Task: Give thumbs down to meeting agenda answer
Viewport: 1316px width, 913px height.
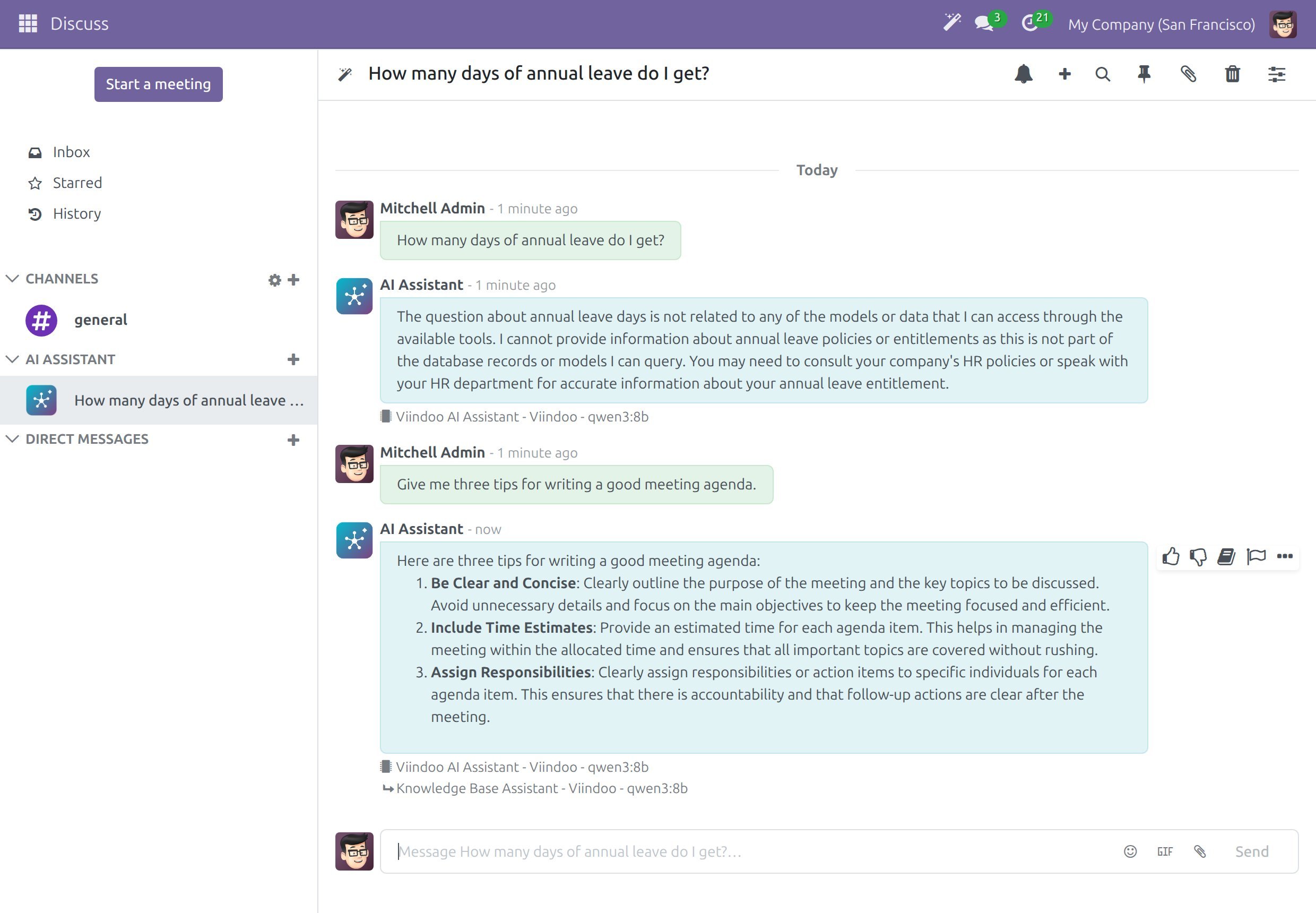Action: click(1198, 557)
